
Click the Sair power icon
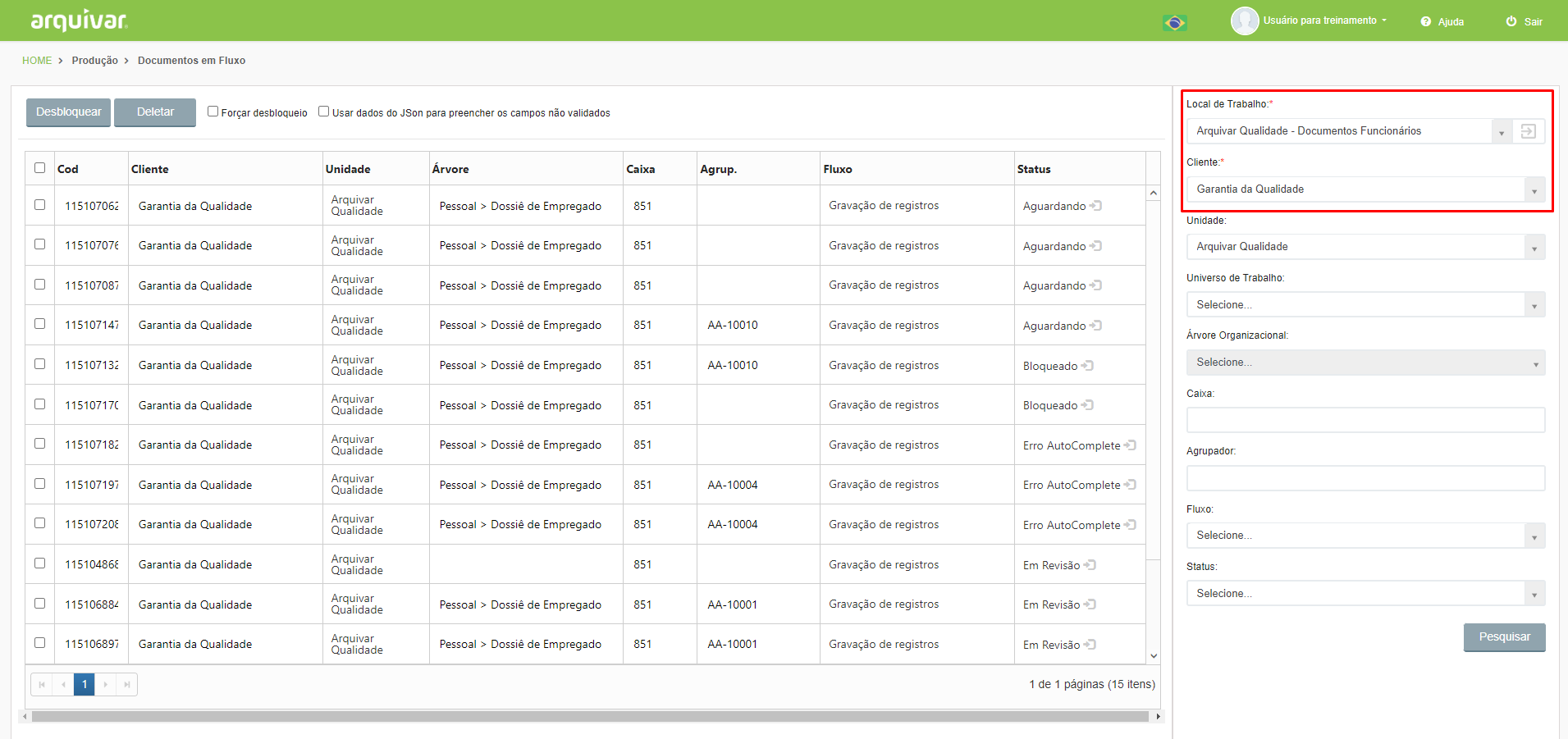click(x=1511, y=21)
